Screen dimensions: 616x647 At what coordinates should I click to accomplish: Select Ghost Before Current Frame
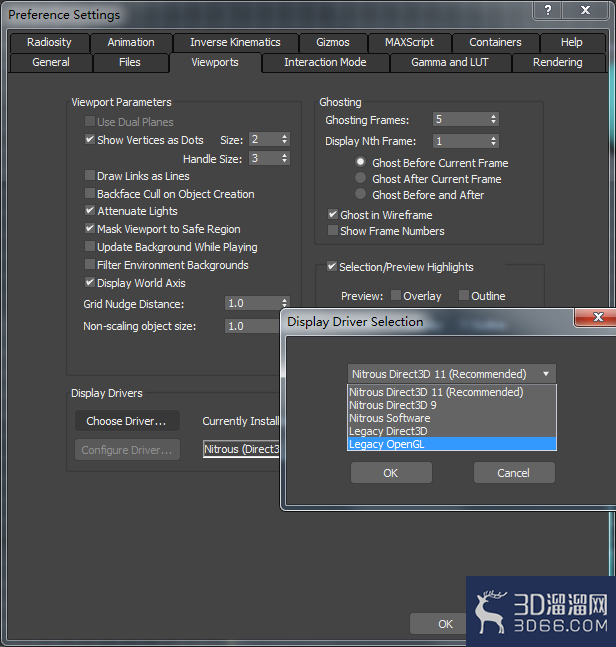[360, 162]
